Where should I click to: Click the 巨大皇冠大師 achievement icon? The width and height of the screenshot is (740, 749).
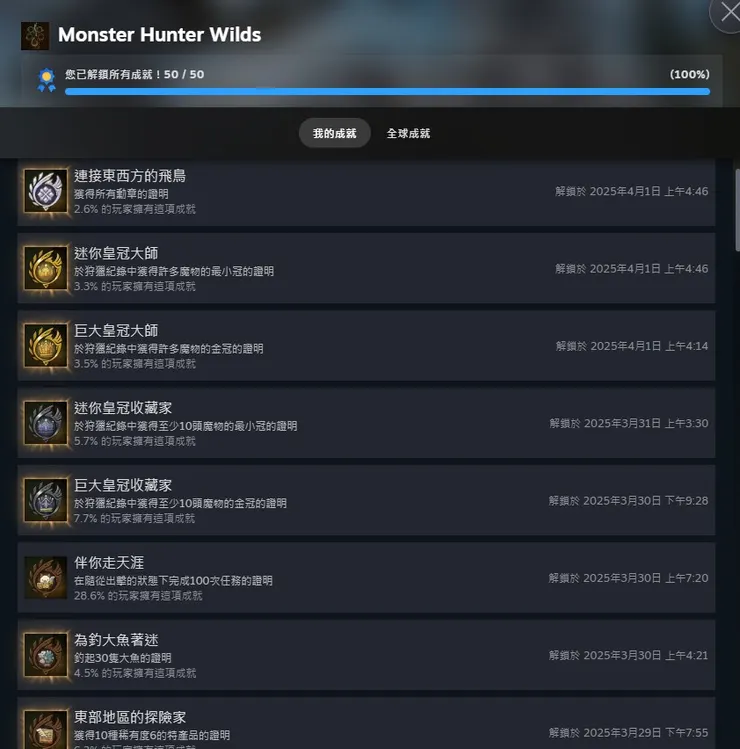(x=46, y=346)
